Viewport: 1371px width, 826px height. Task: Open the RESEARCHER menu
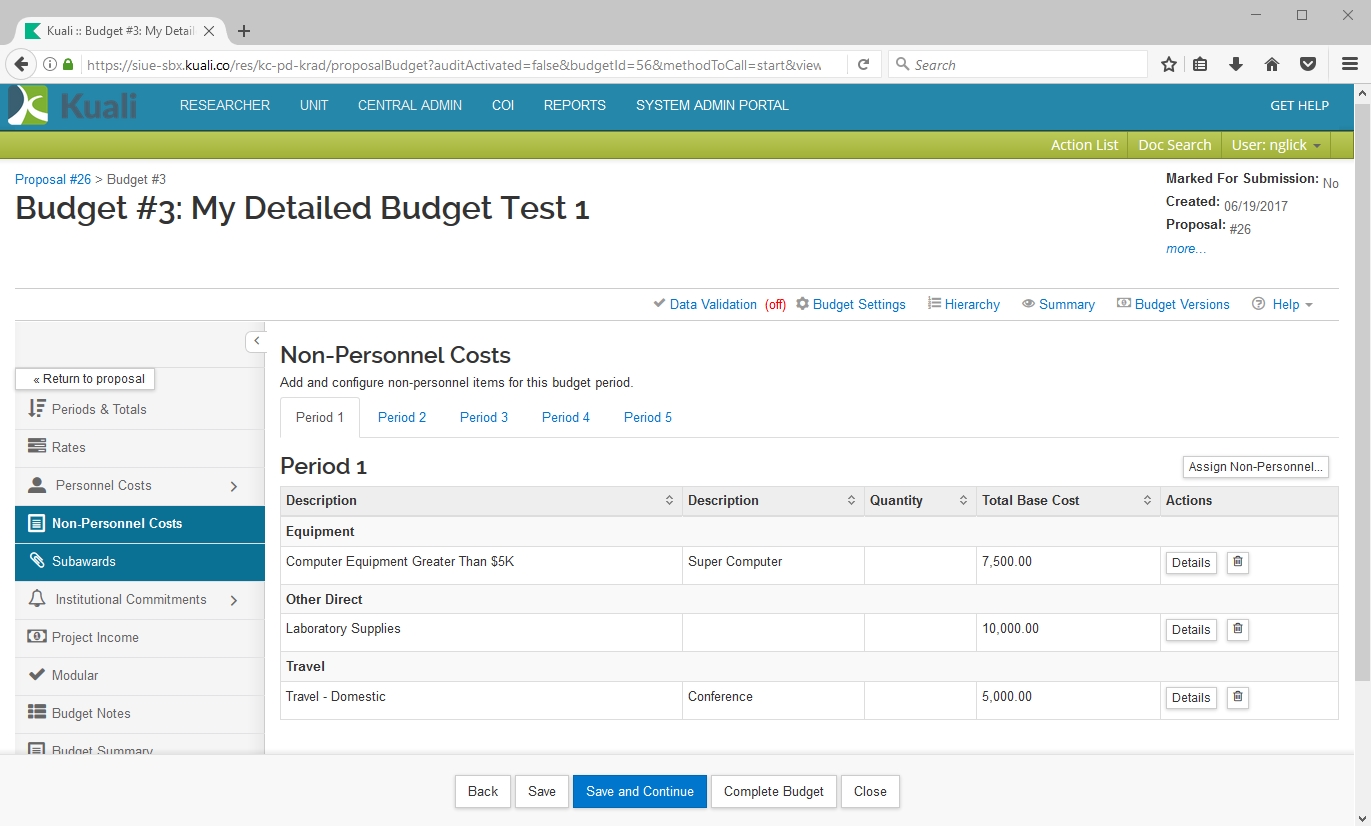225,105
